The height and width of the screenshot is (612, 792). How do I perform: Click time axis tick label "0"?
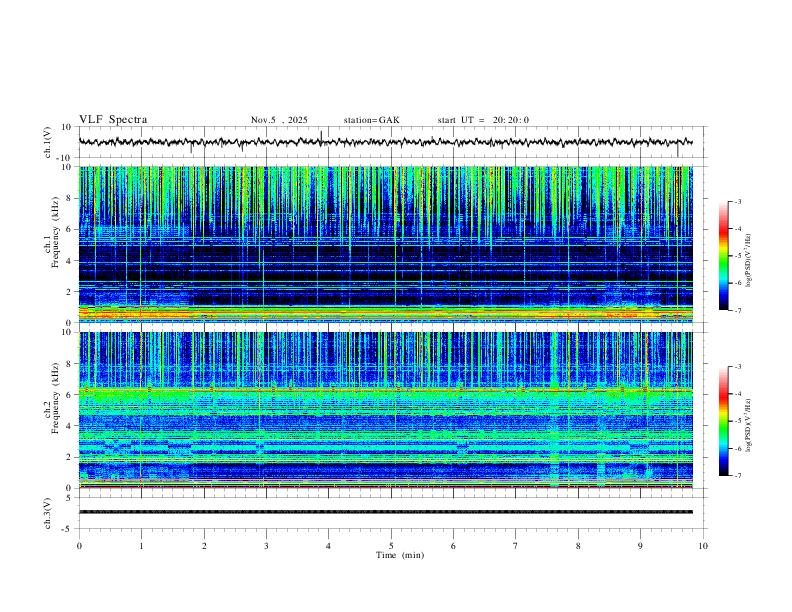tap(79, 546)
